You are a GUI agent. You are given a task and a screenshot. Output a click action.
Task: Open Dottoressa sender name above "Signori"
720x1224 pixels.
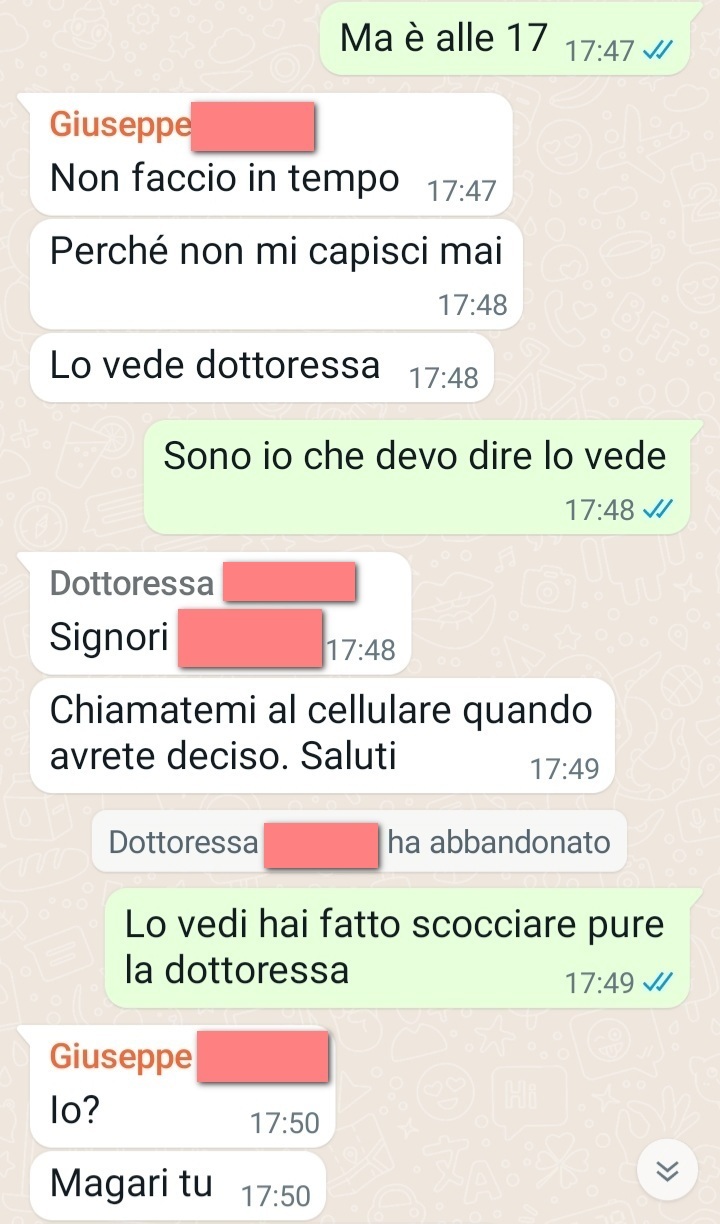(132, 584)
